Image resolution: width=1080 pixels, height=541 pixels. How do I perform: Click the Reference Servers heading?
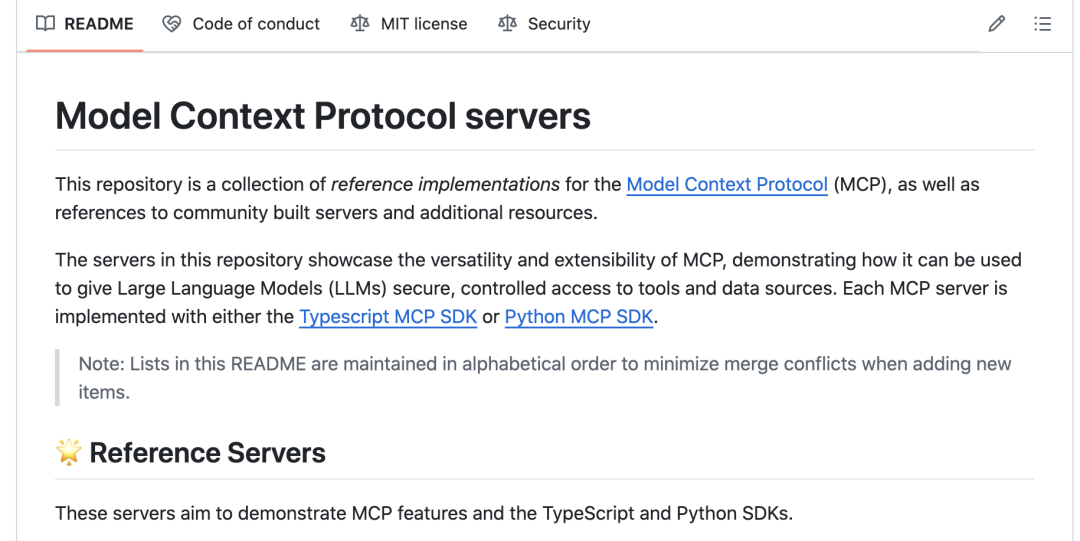(x=207, y=453)
